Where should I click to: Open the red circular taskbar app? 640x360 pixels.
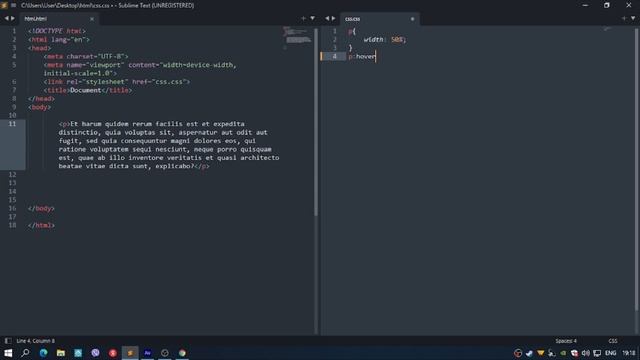pyautogui.click(x=113, y=353)
